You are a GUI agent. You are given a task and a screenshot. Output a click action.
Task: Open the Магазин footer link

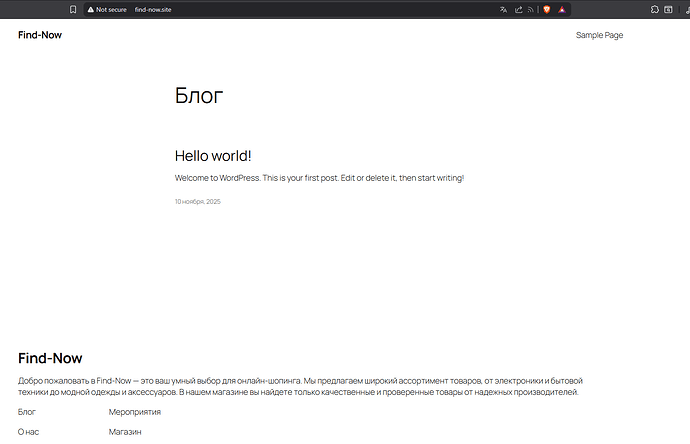125,432
